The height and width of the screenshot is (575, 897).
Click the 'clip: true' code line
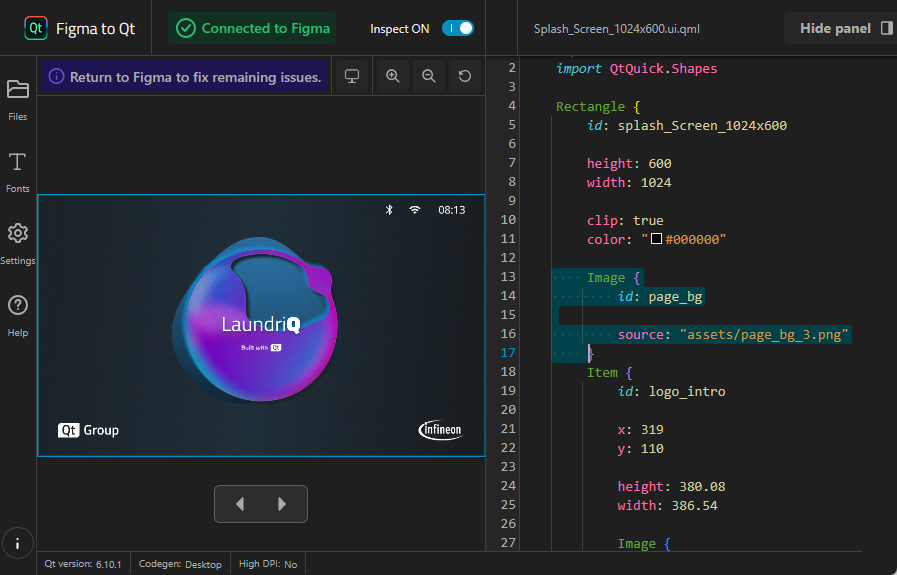point(625,220)
